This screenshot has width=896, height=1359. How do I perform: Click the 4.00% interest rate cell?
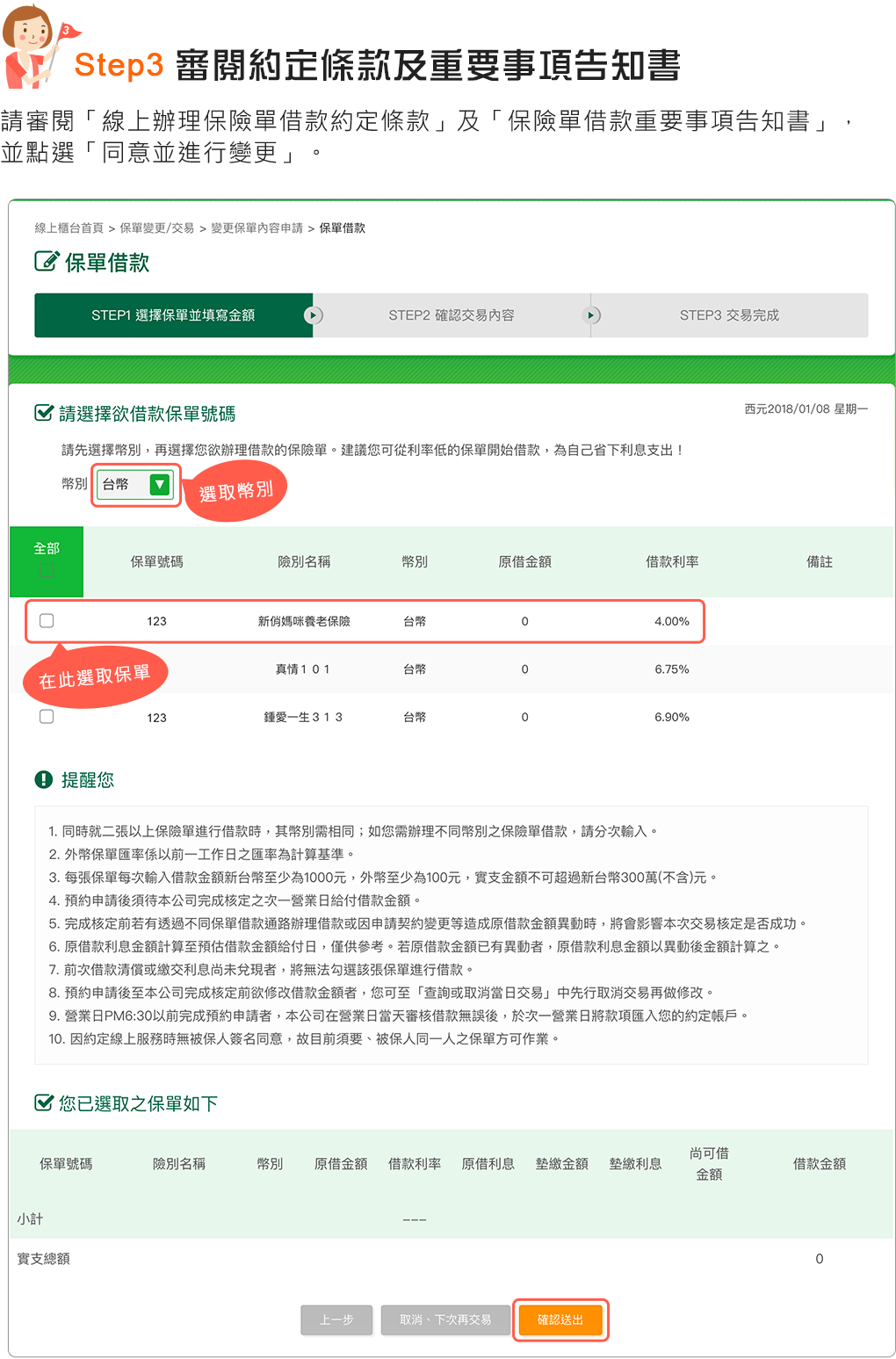pyautogui.click(x=672, y=621)
